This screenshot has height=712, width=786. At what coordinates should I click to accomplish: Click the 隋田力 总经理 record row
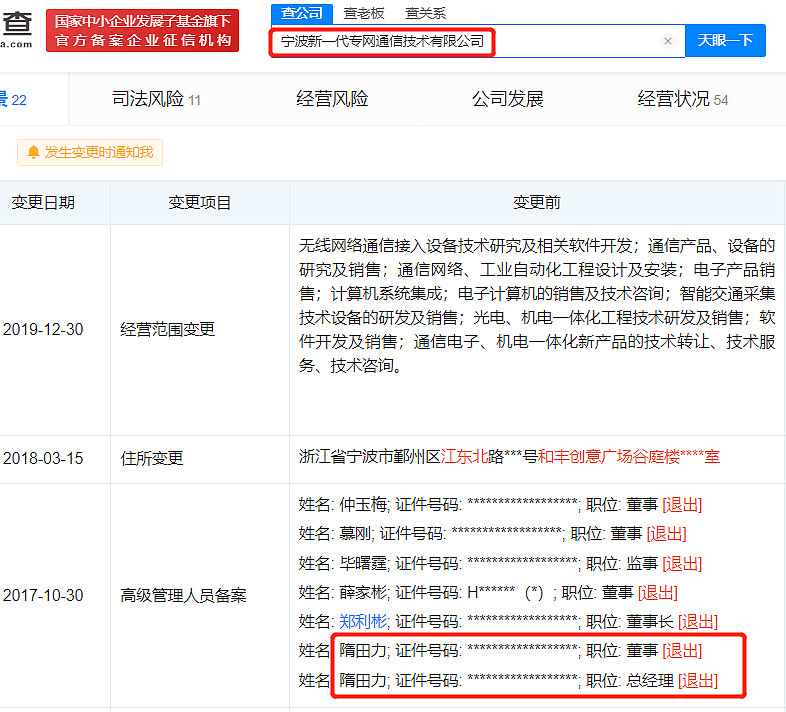click(508, 681)
